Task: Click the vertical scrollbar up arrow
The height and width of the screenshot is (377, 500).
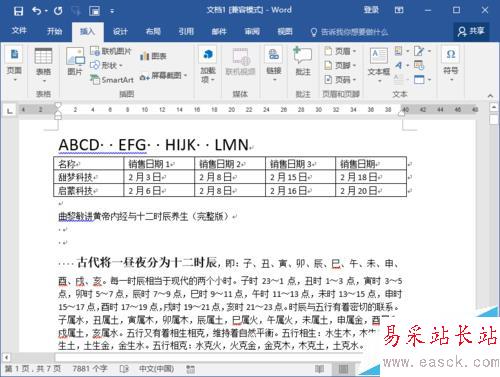Action: 494,107
